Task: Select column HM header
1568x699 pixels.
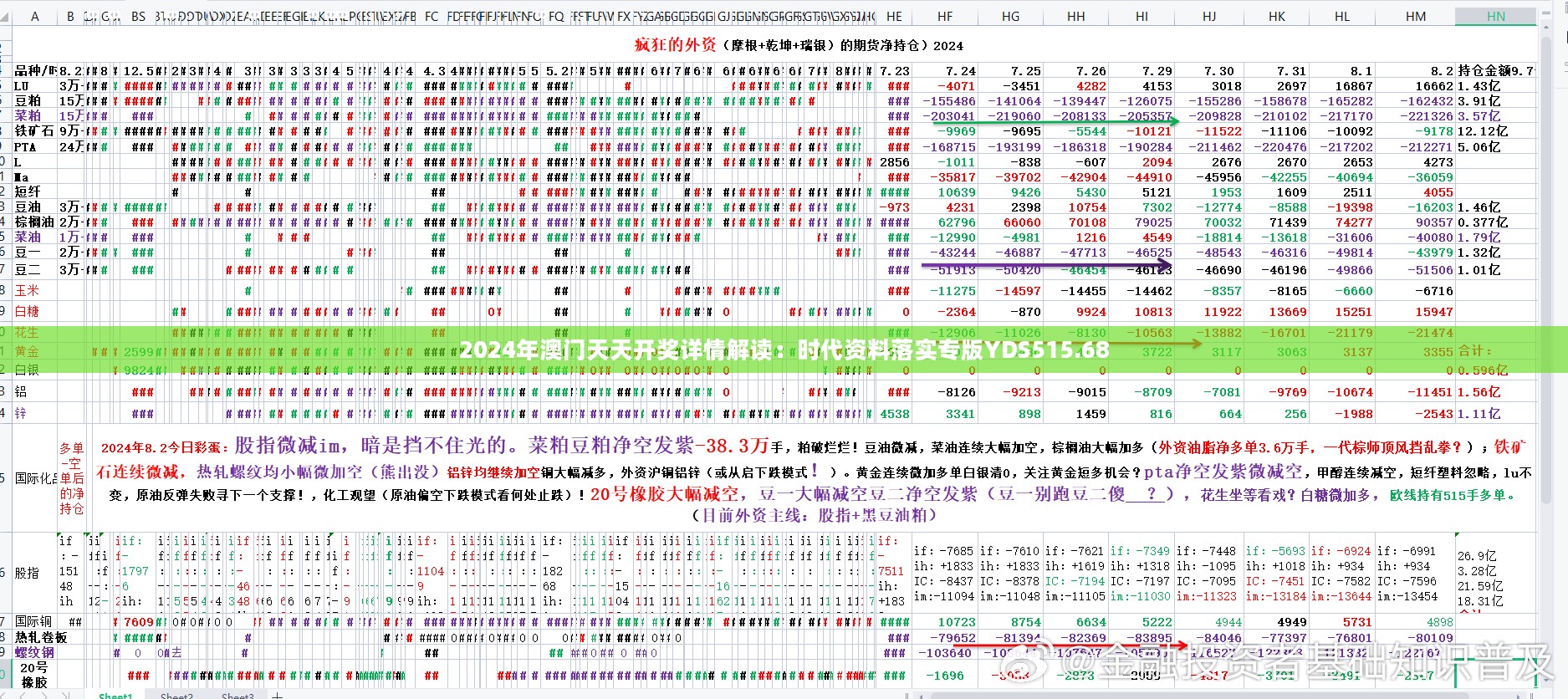Action: (x=1416, y=16)
